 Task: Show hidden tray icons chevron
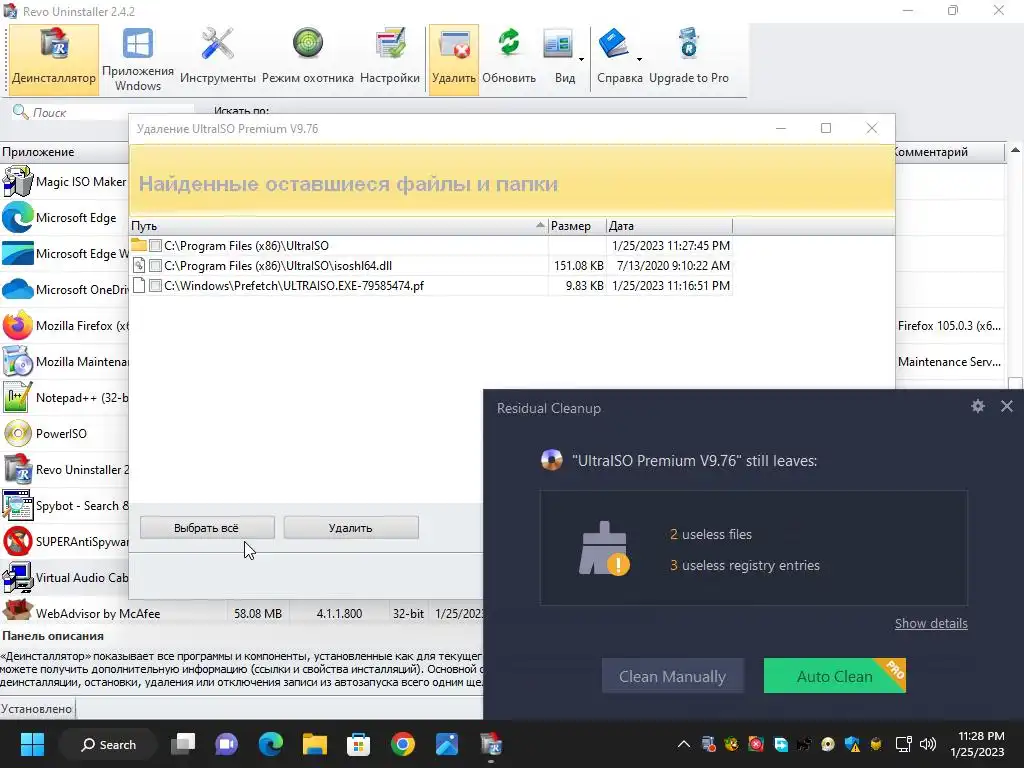684,744
